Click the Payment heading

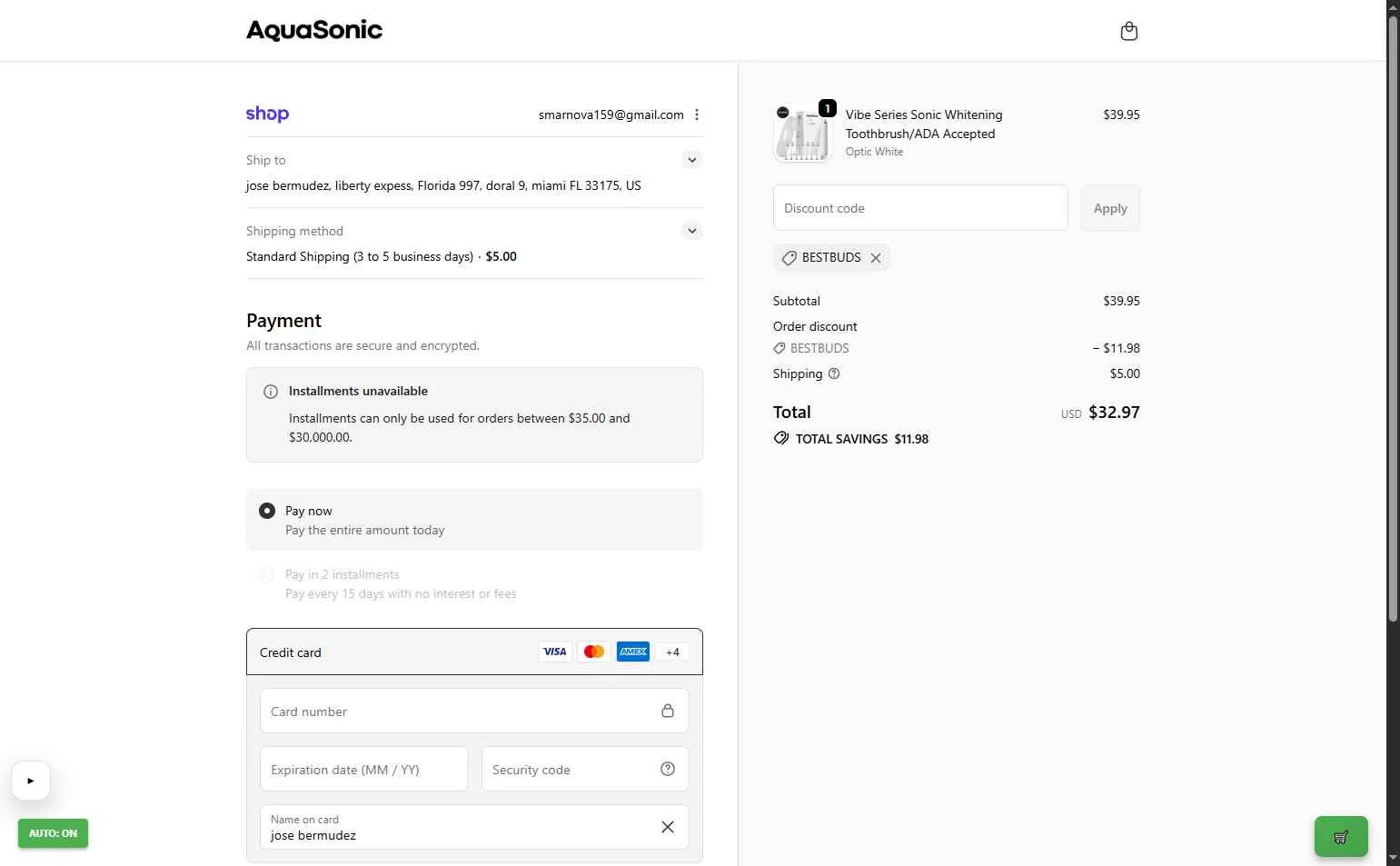point(283,321)
